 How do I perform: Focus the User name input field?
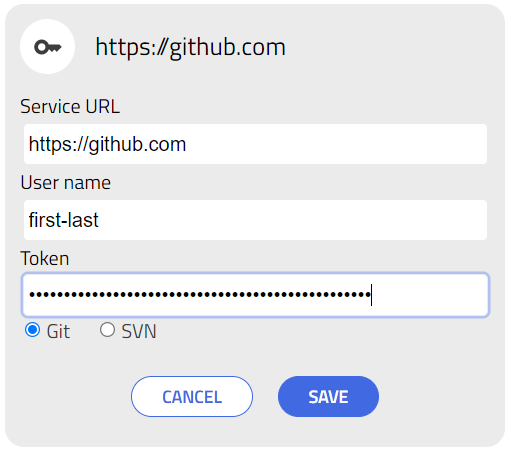[255, 220]
